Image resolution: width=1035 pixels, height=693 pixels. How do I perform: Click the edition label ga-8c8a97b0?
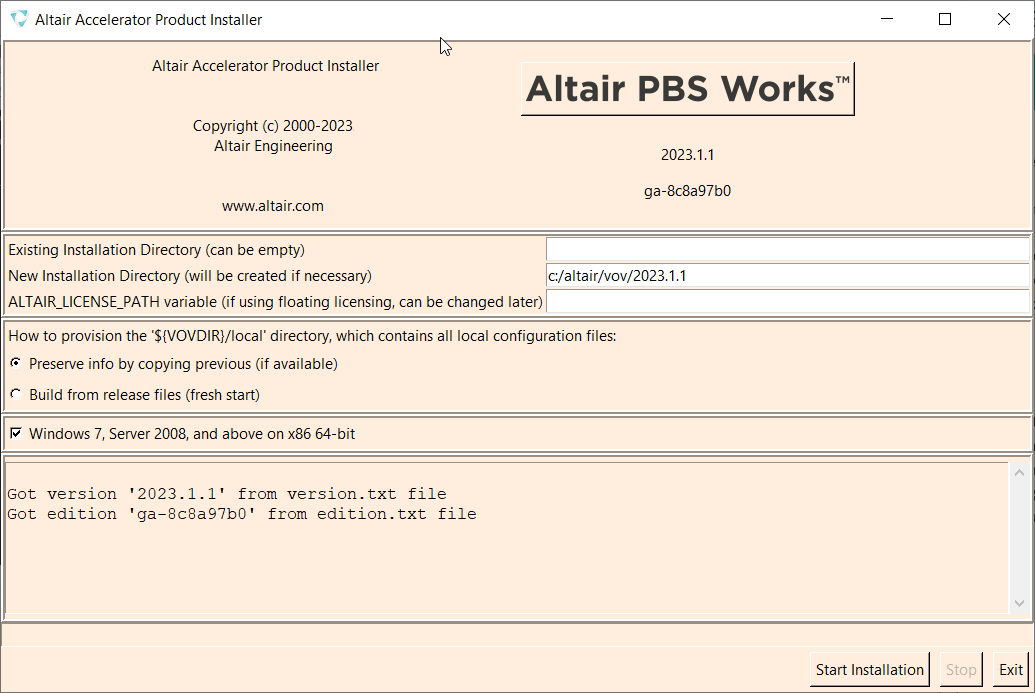[687, 191]
